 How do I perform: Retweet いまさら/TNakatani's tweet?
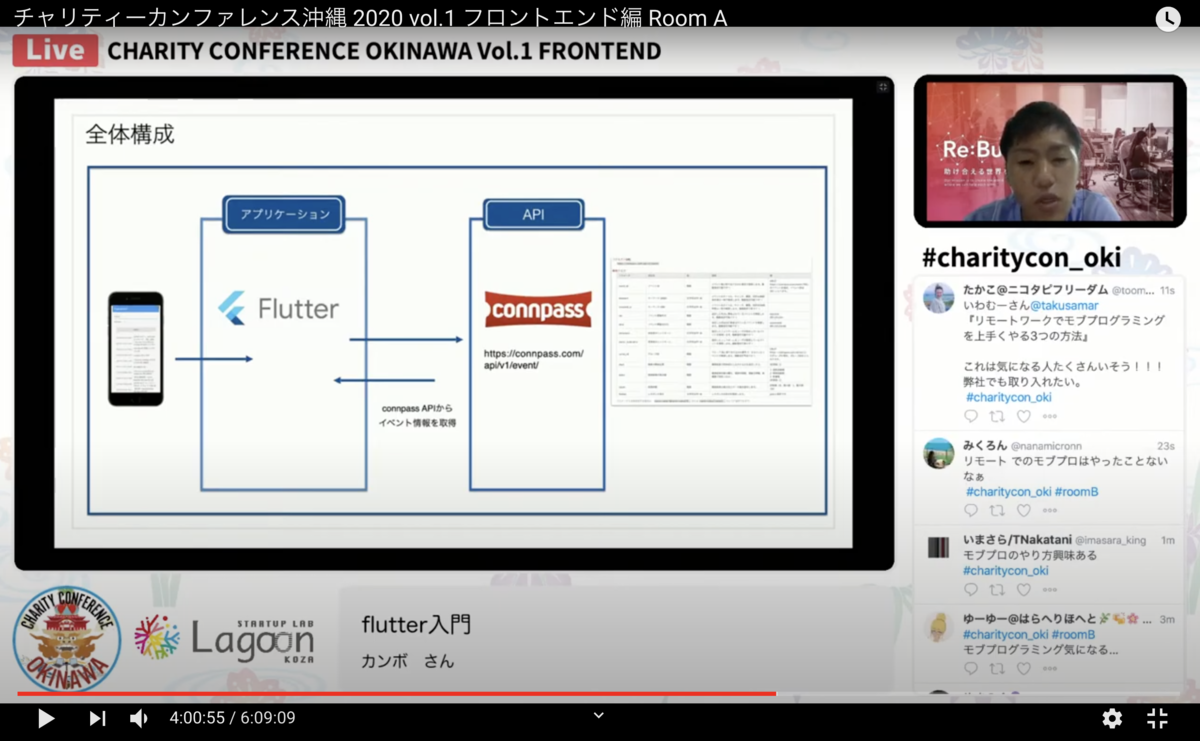point(997,590)
